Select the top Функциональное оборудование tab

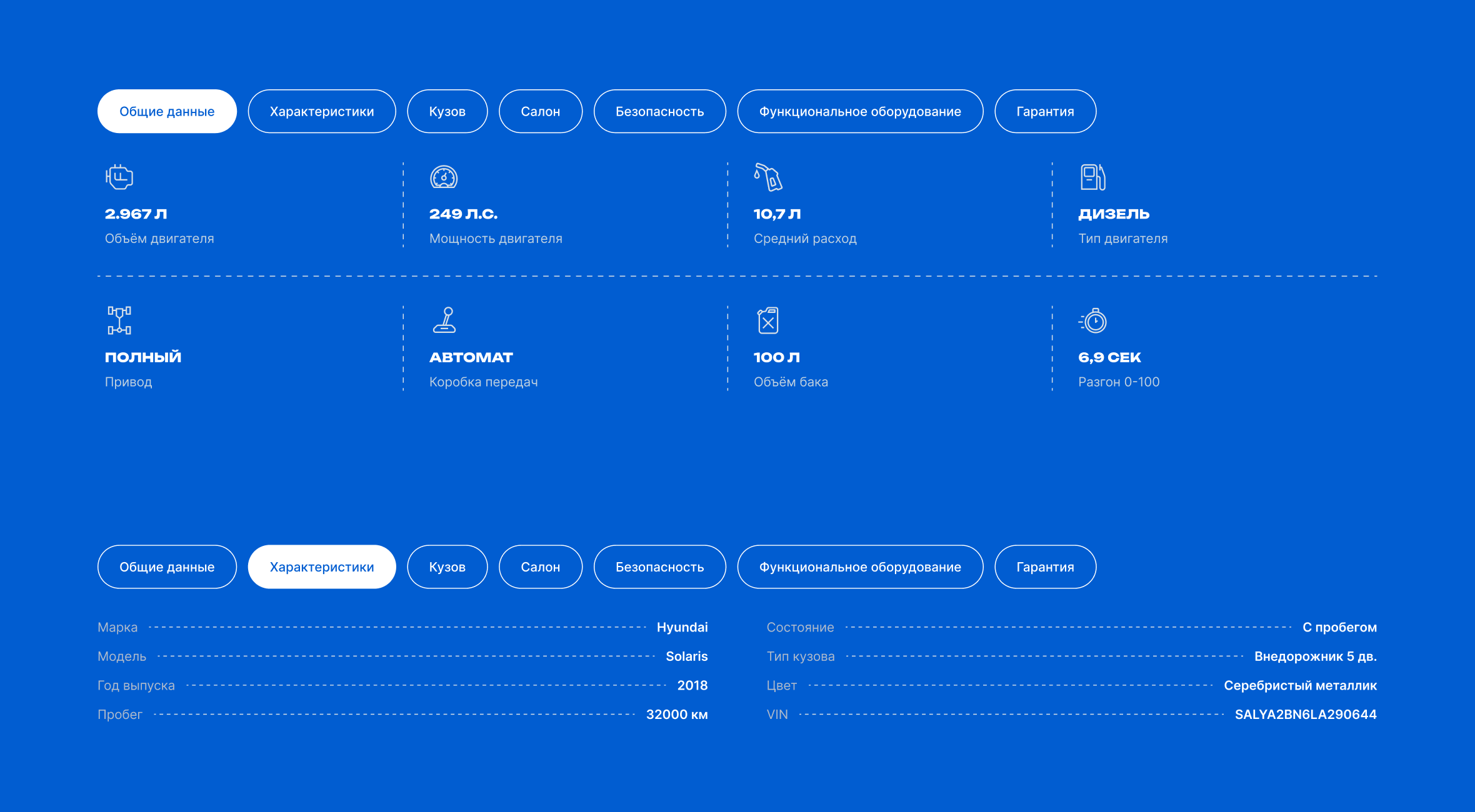[860, 111]
